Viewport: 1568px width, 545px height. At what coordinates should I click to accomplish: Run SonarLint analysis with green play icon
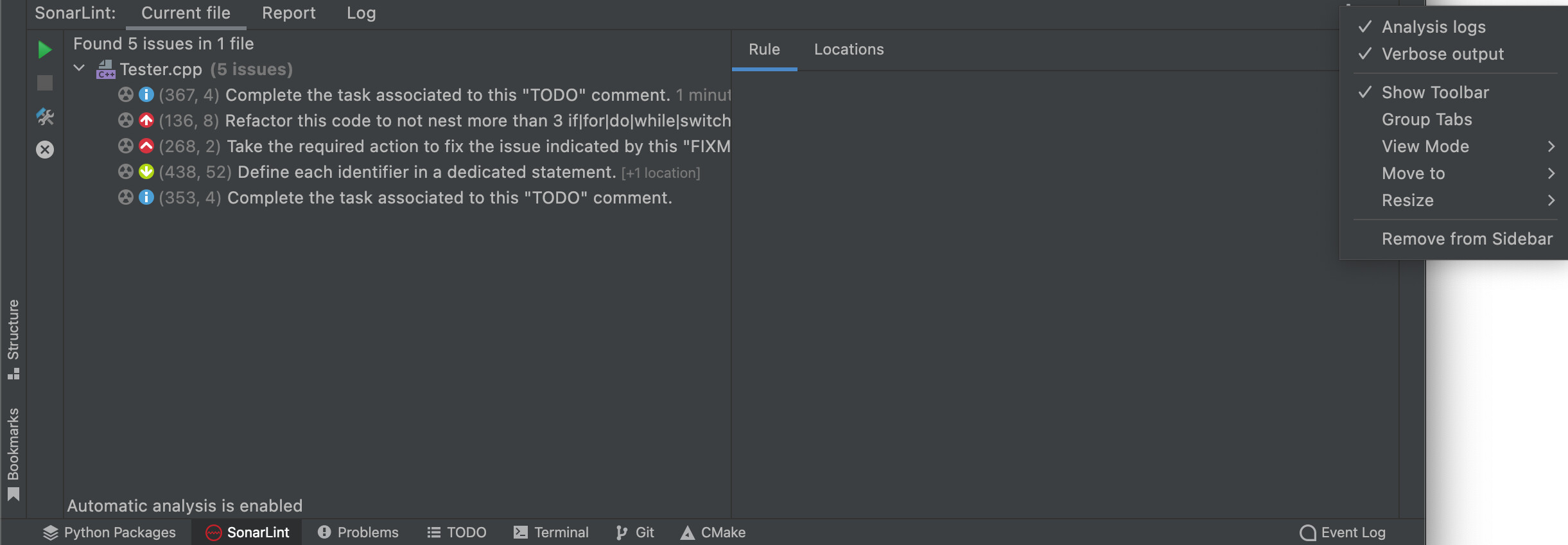tap(44, 49)
